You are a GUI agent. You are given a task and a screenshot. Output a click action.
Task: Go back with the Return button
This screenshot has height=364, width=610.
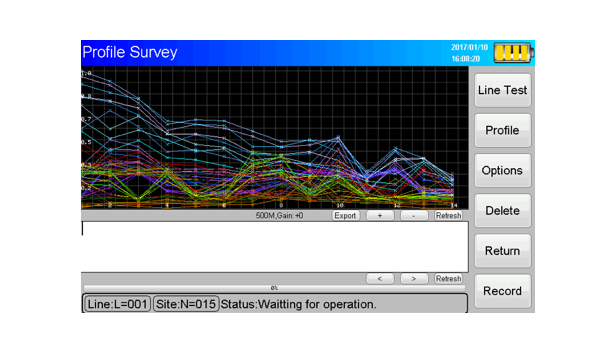coord(502,251)
